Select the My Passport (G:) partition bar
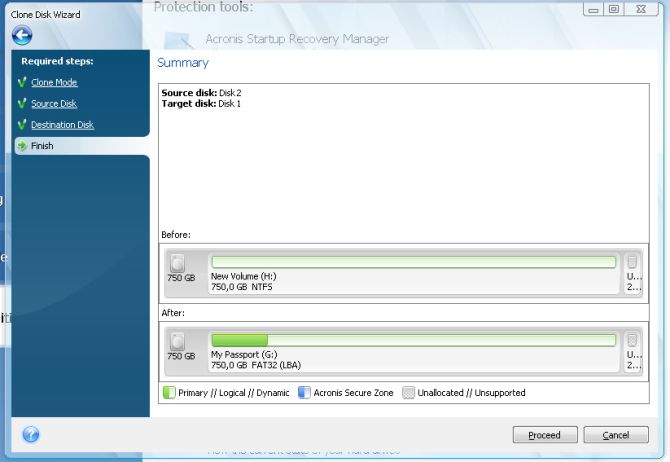Viewport: 670px width, 462px height. point(413,340)
